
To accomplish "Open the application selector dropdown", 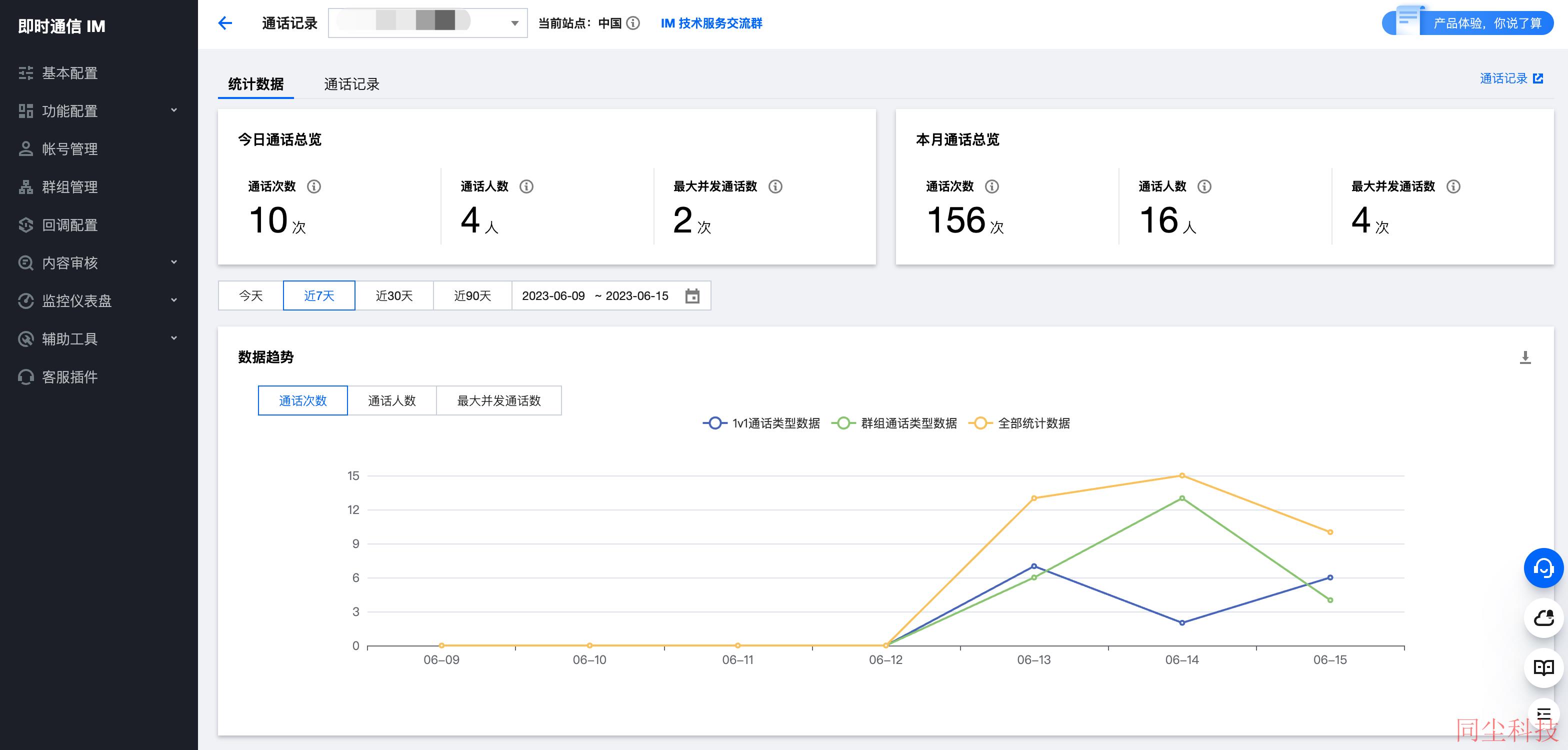I will (427, 23).
